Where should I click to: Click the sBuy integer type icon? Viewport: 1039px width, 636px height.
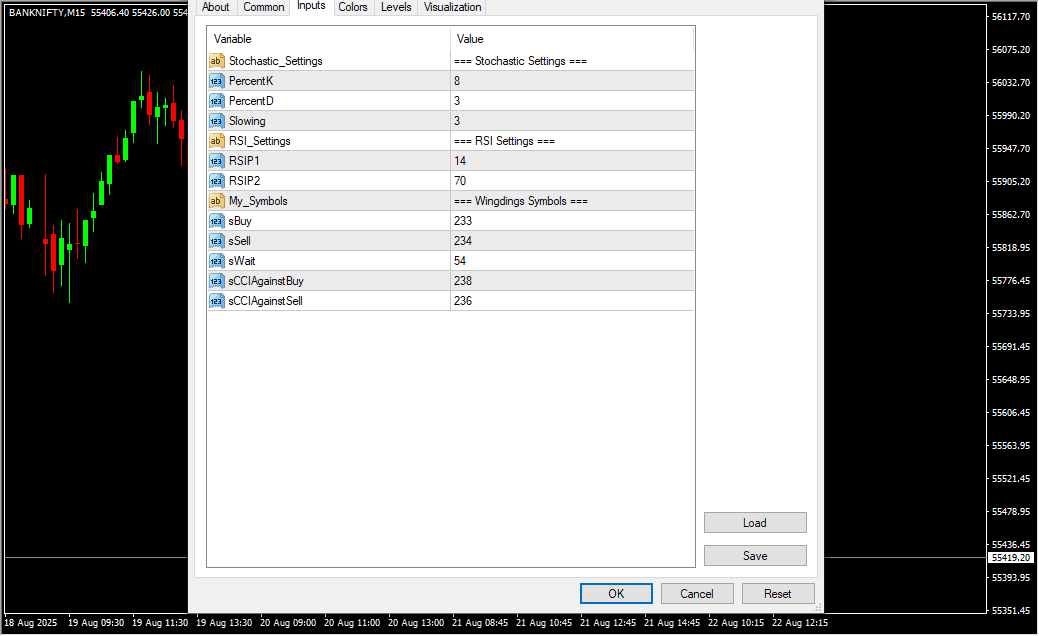click(x=216, y=221)
